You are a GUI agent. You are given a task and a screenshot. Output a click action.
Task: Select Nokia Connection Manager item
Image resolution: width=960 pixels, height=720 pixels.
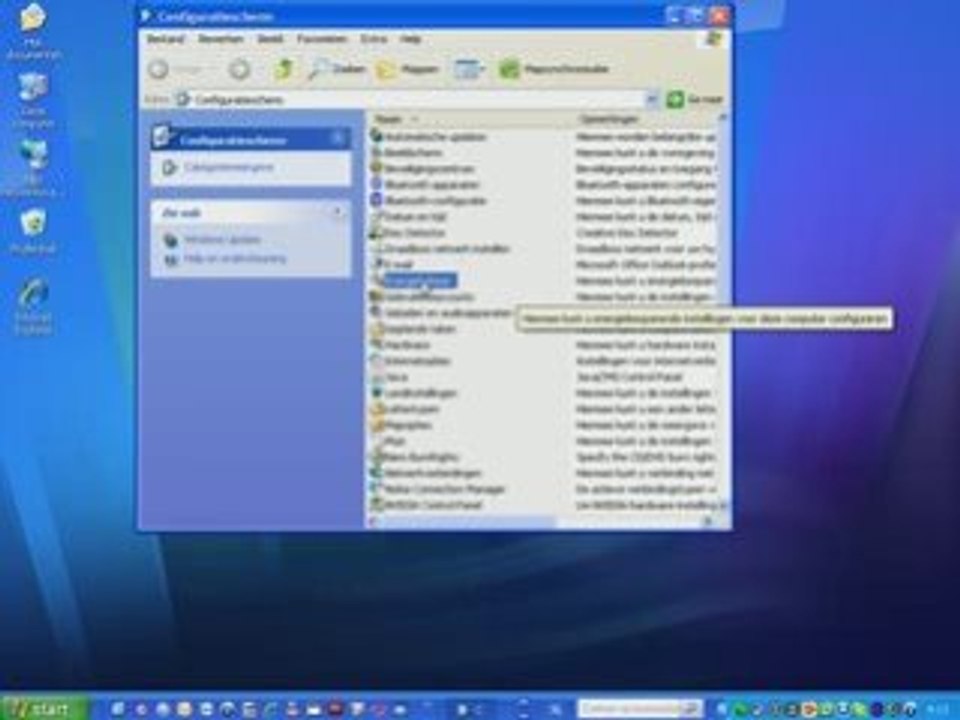coord(438,489)
